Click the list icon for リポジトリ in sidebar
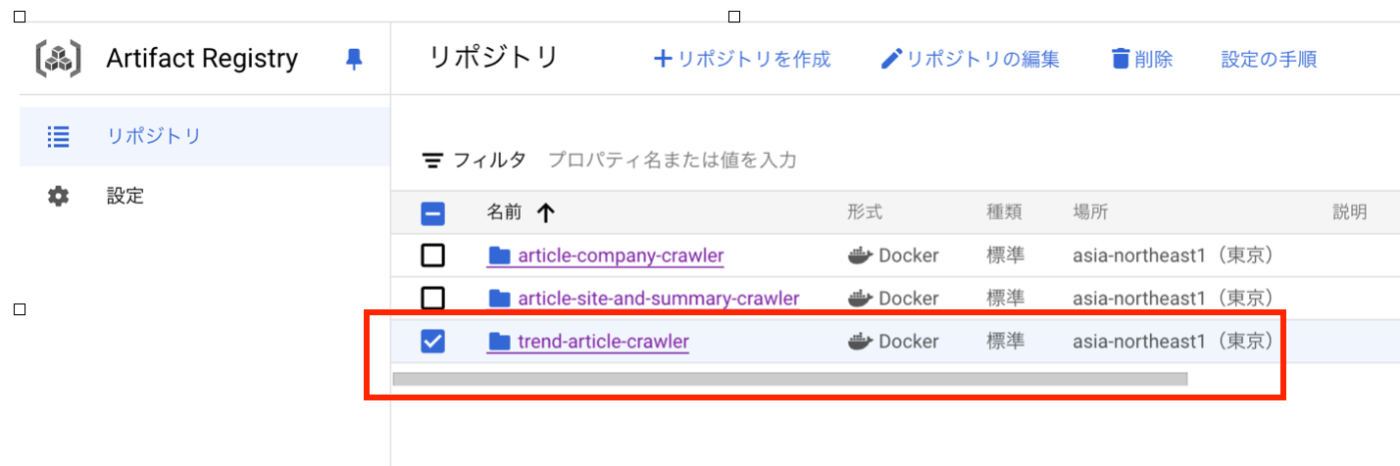 pos(59,137)
